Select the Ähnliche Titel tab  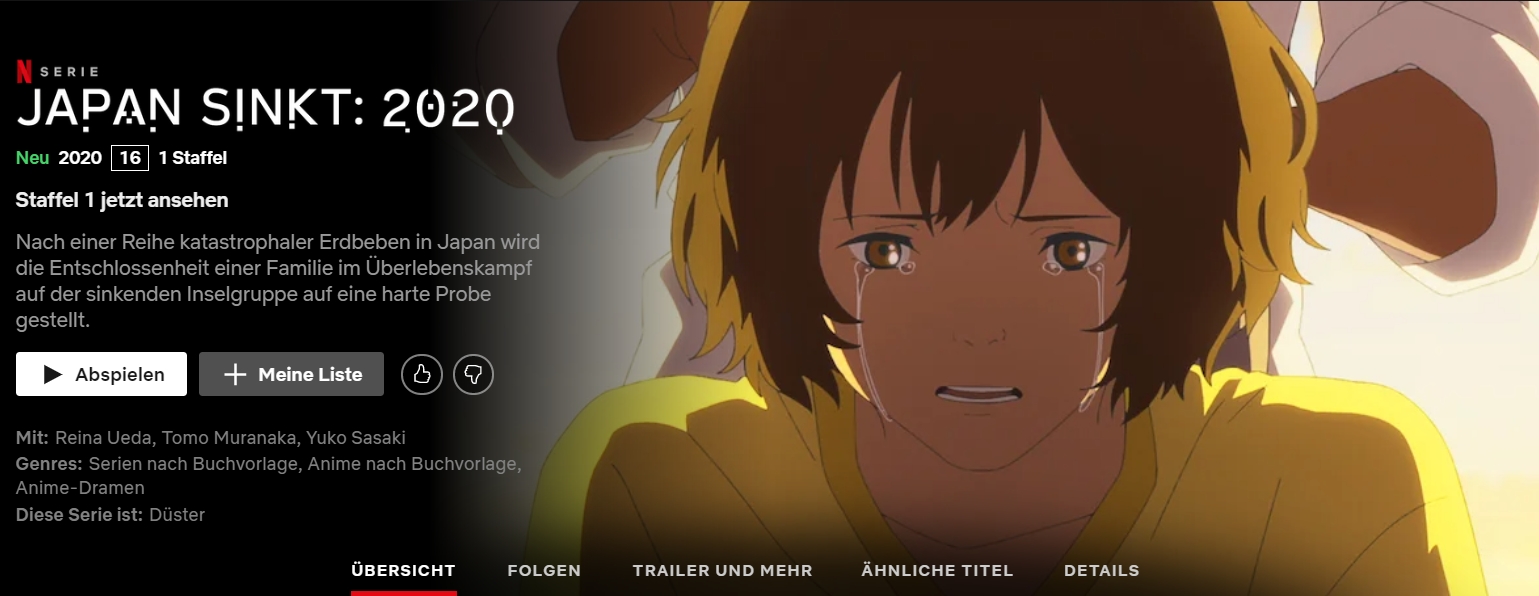coord(937,571)
